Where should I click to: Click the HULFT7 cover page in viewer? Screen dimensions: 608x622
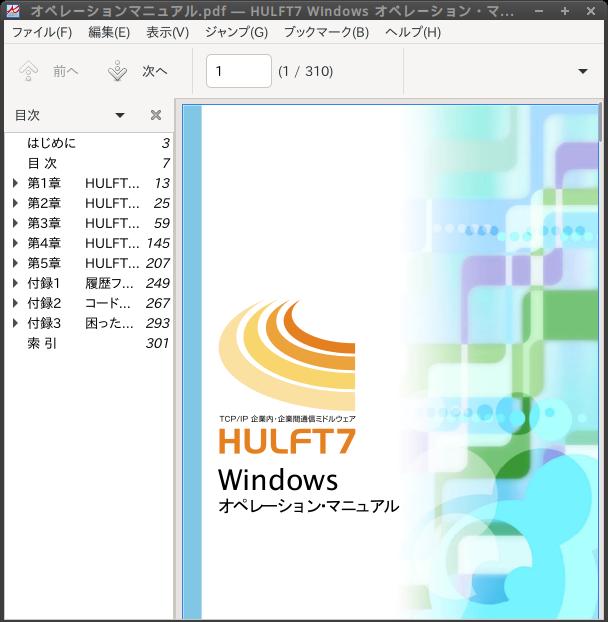click(390, 361)
